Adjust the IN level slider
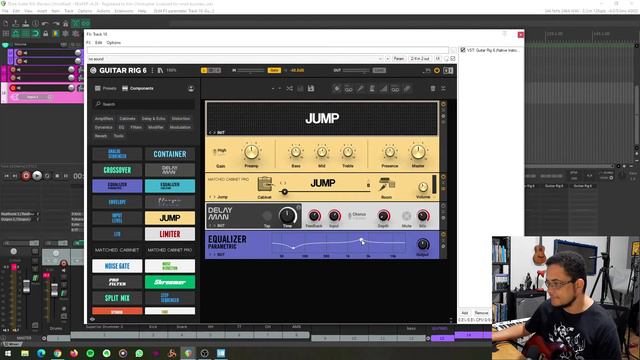 251,70
